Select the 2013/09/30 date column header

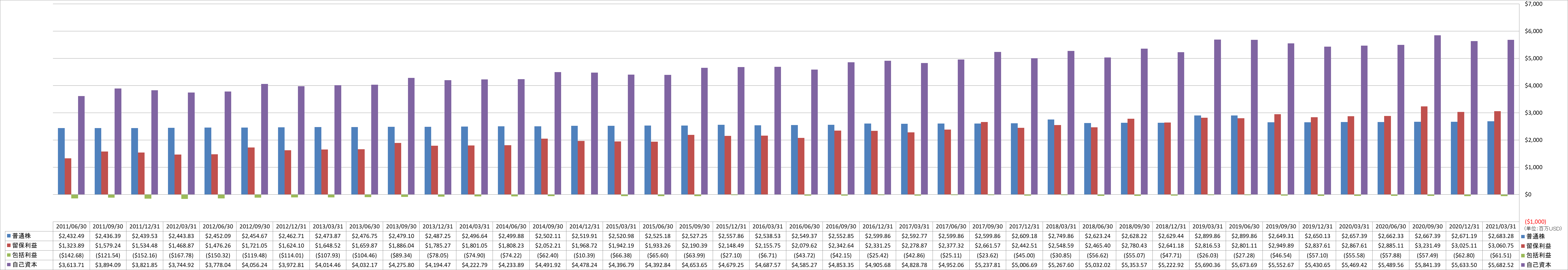coord(402,226)
